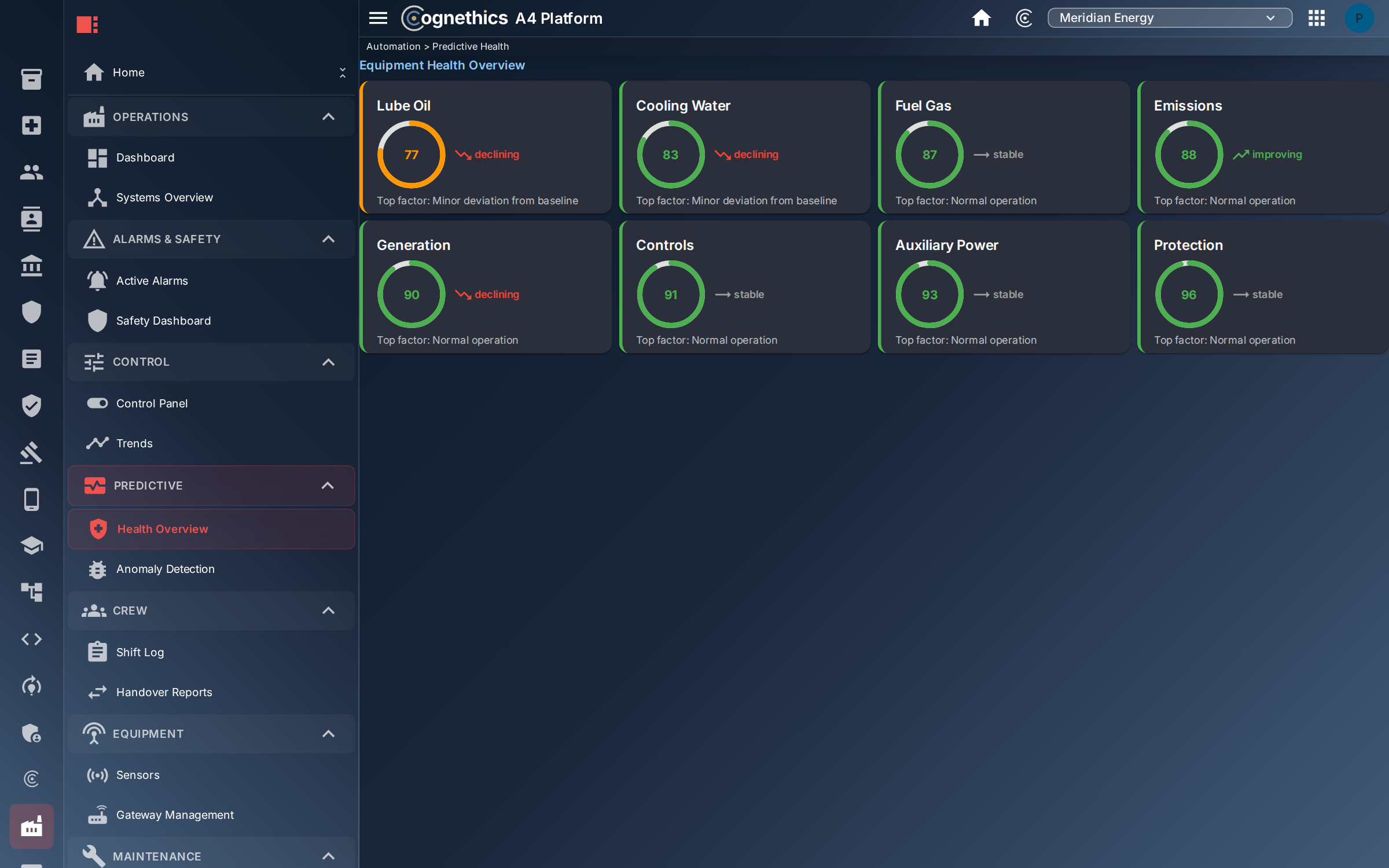Open the Meridian Energy dropdown
Image resolution: width=1389 pixels, height=868 pixels.
(1169, 18)
